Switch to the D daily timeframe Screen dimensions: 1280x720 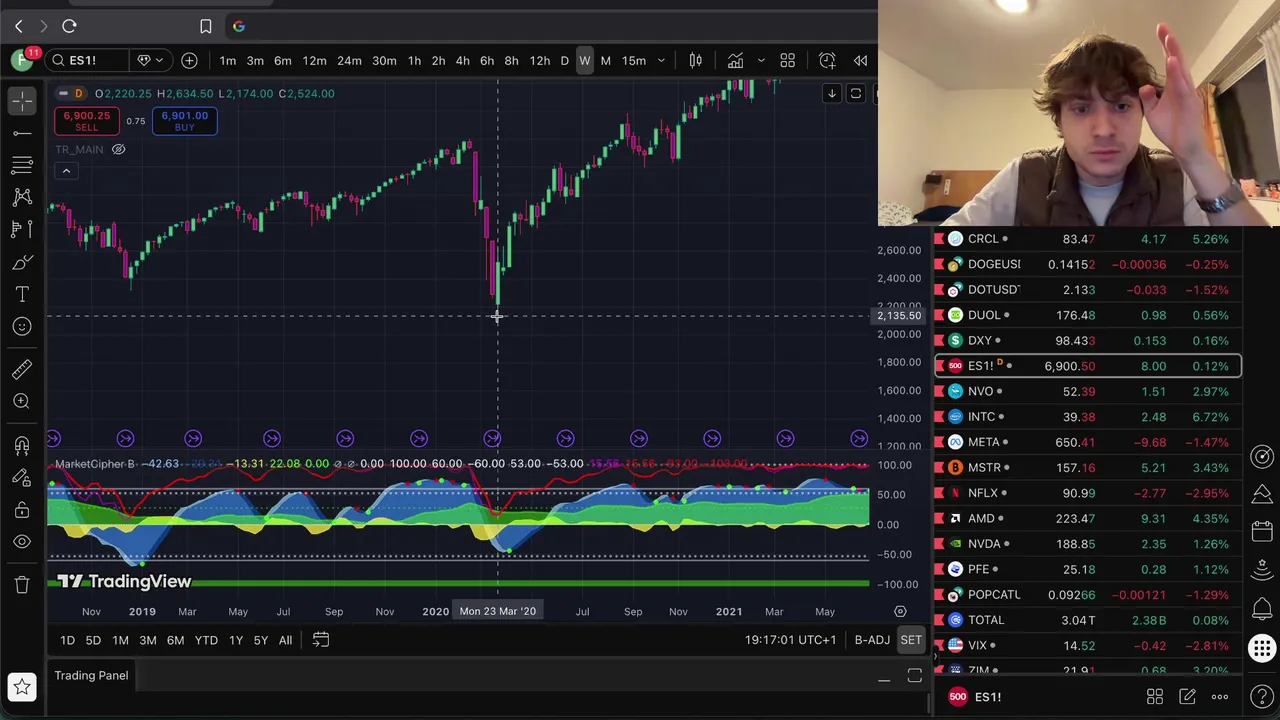[564, 61]
